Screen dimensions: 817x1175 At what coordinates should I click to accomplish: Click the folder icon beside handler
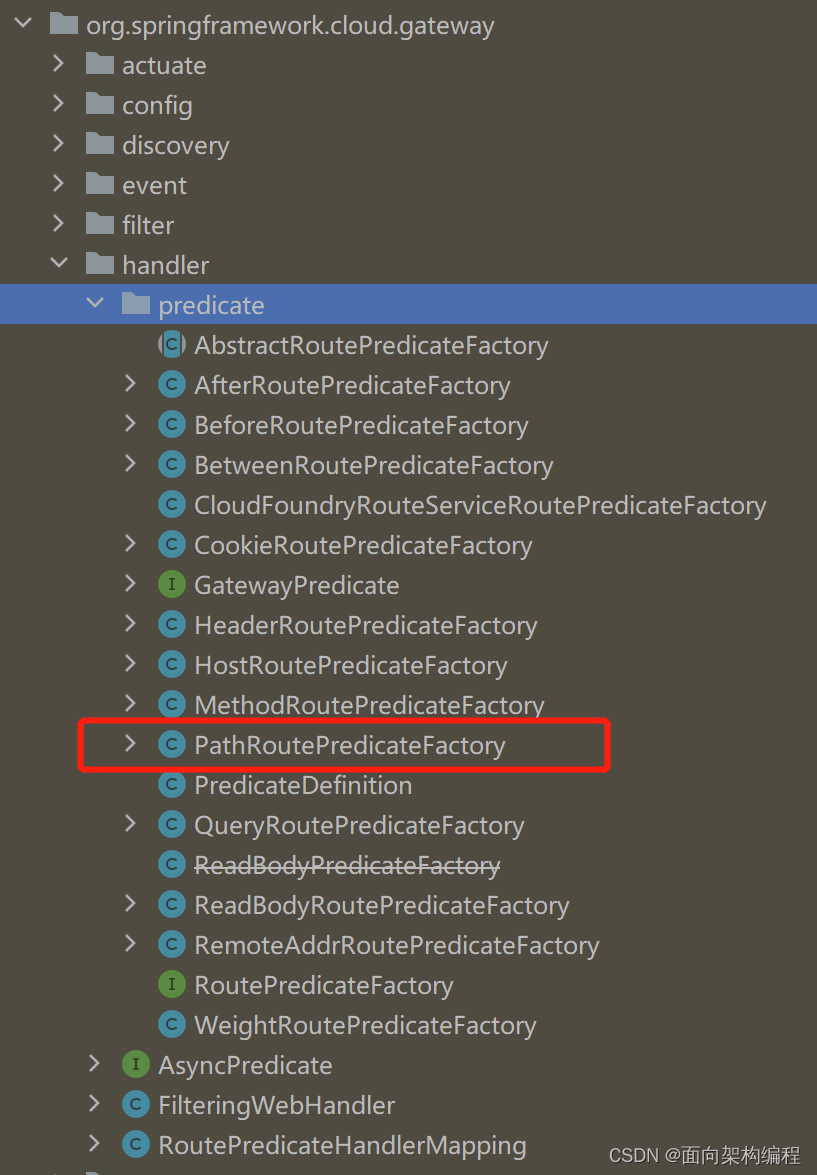point(101,265)
